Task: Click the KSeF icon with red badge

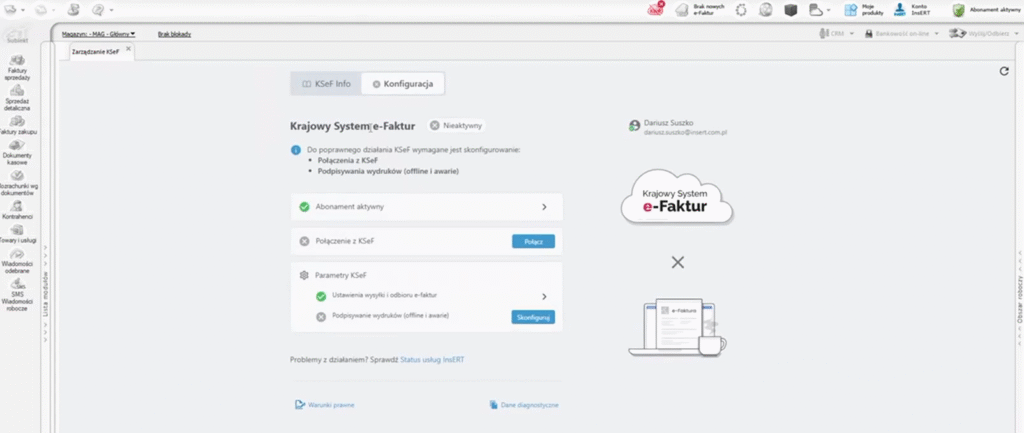Action: [656, 10]
